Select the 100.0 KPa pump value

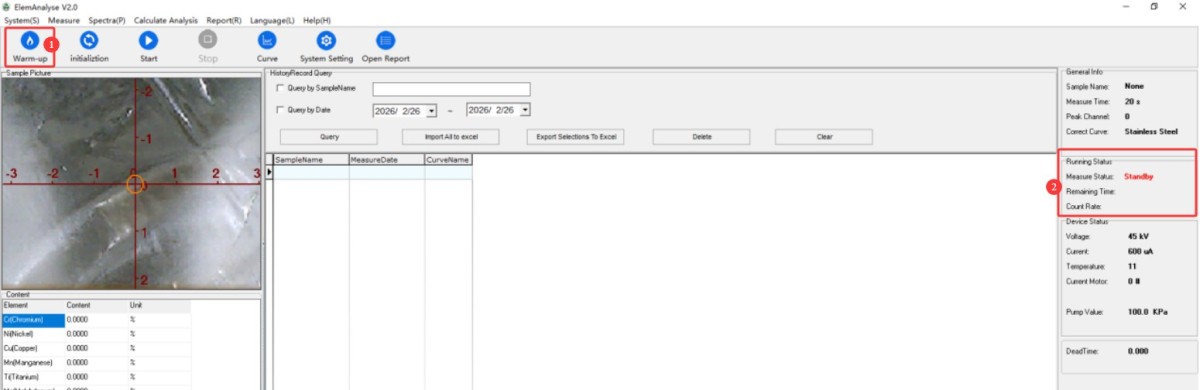click(x=1147, y=312)
